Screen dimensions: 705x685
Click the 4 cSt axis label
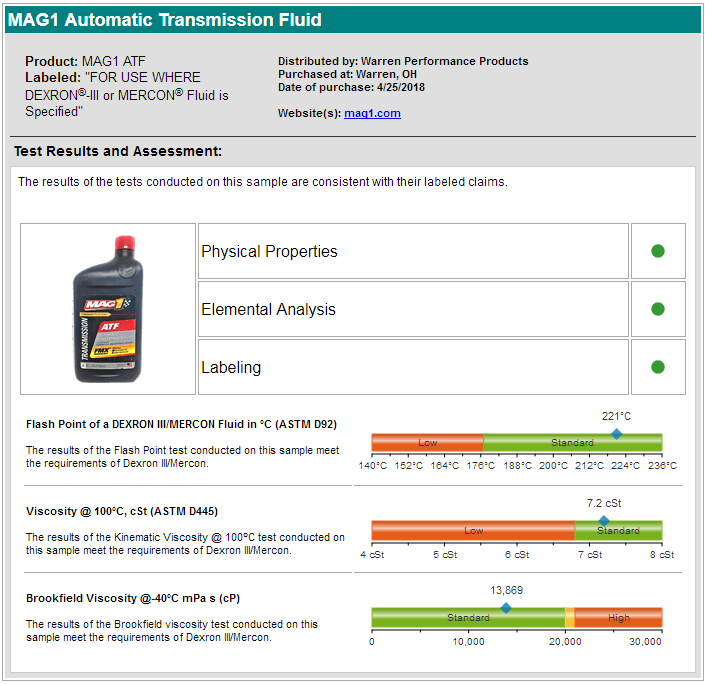coord(372,555)
